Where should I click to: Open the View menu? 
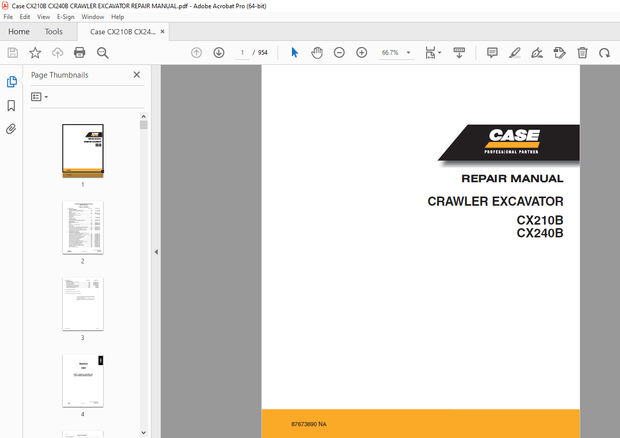click(x=43, y=17)
